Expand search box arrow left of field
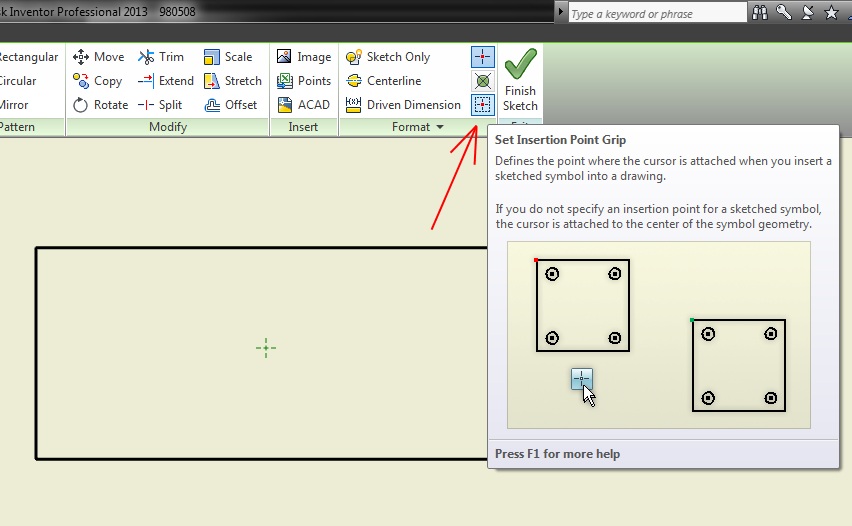 tap(561, 11)
